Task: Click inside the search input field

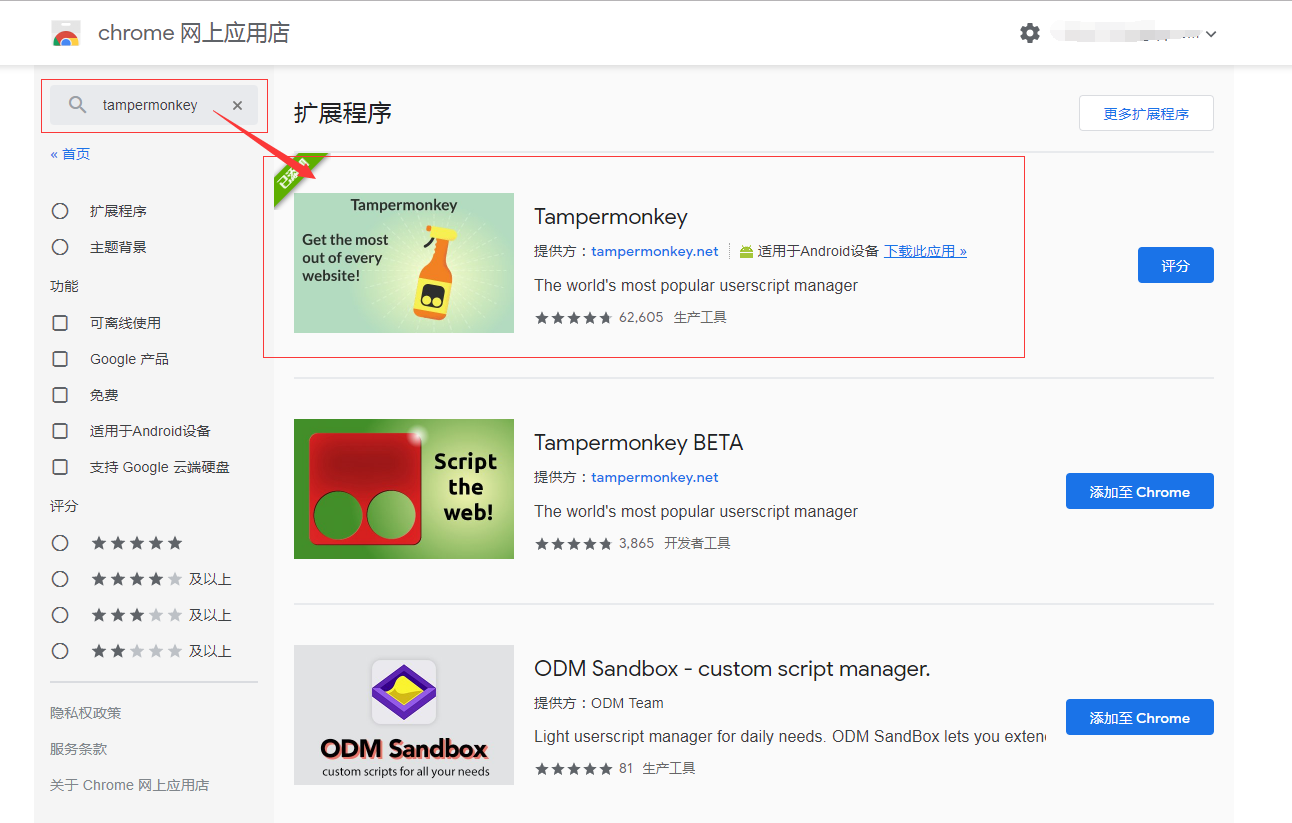Action: point(150,104)
